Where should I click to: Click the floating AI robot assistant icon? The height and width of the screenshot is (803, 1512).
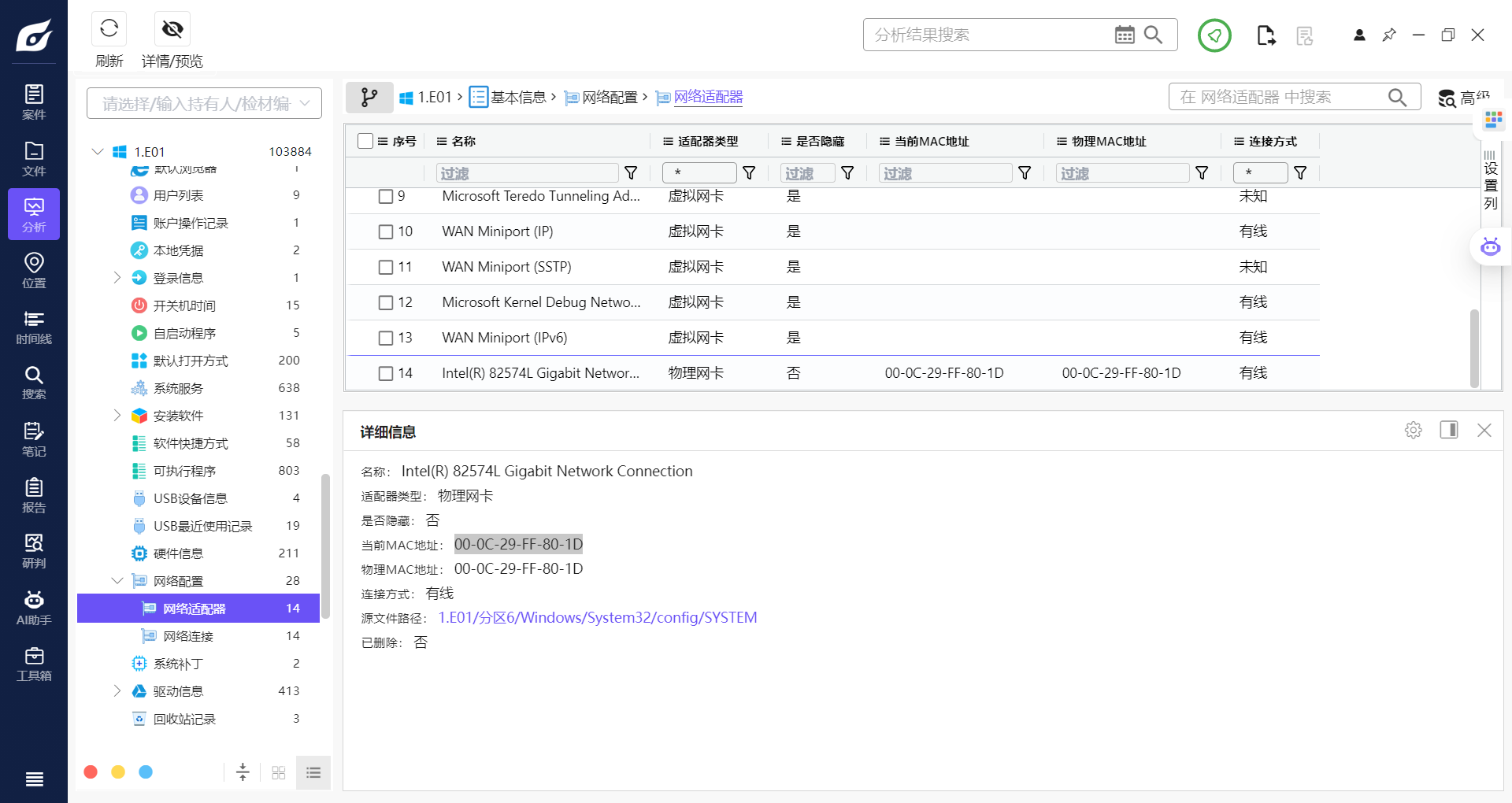point(1490,246)
